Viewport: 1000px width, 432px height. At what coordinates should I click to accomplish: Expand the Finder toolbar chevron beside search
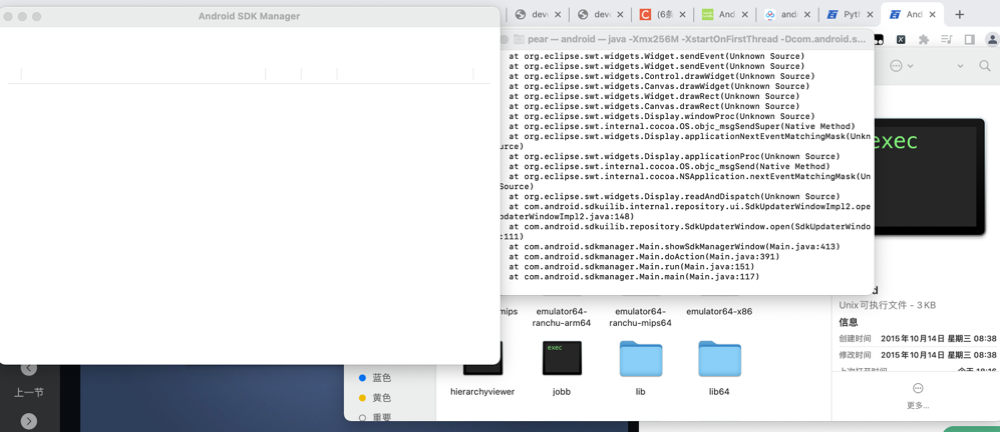click(959, 66)
